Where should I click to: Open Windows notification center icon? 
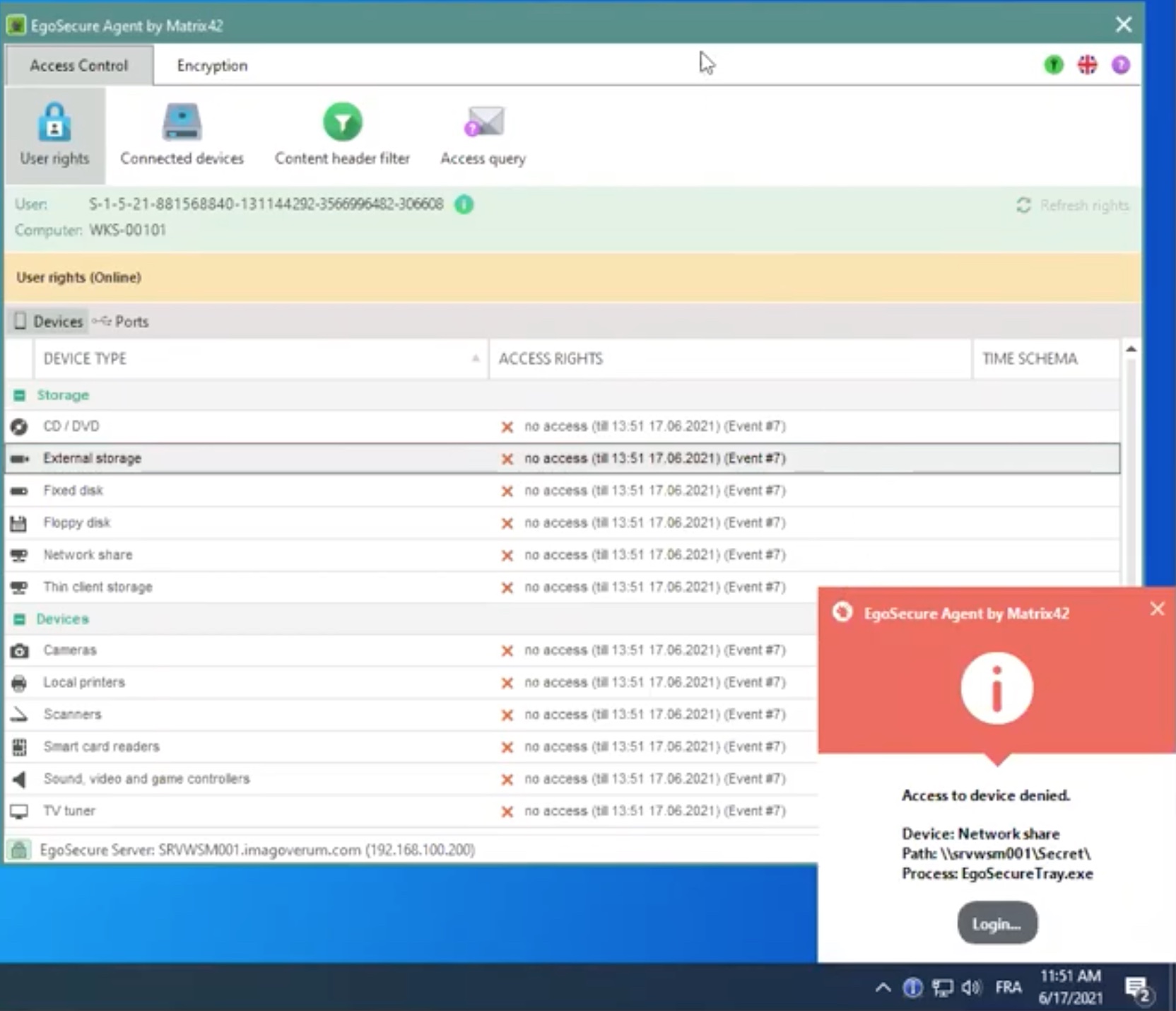click(1139, 989)
